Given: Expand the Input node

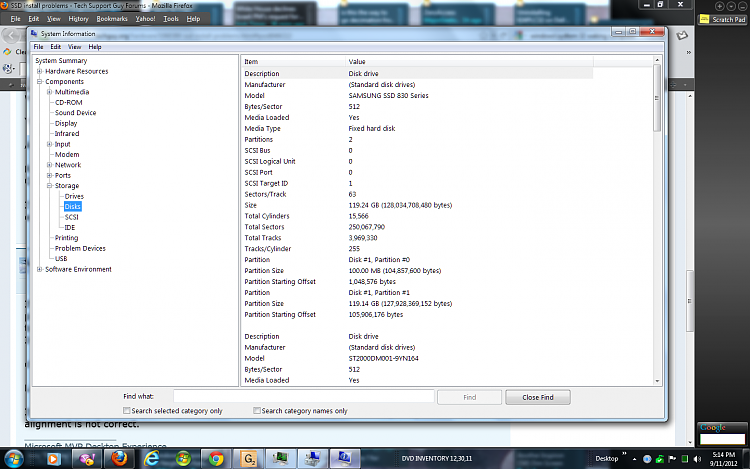Looking at the screenshot, I should pos(49,144).
